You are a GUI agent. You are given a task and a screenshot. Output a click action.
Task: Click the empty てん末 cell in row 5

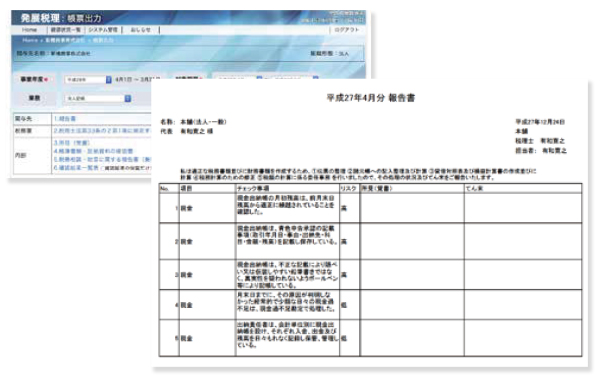tap(523, 338)
